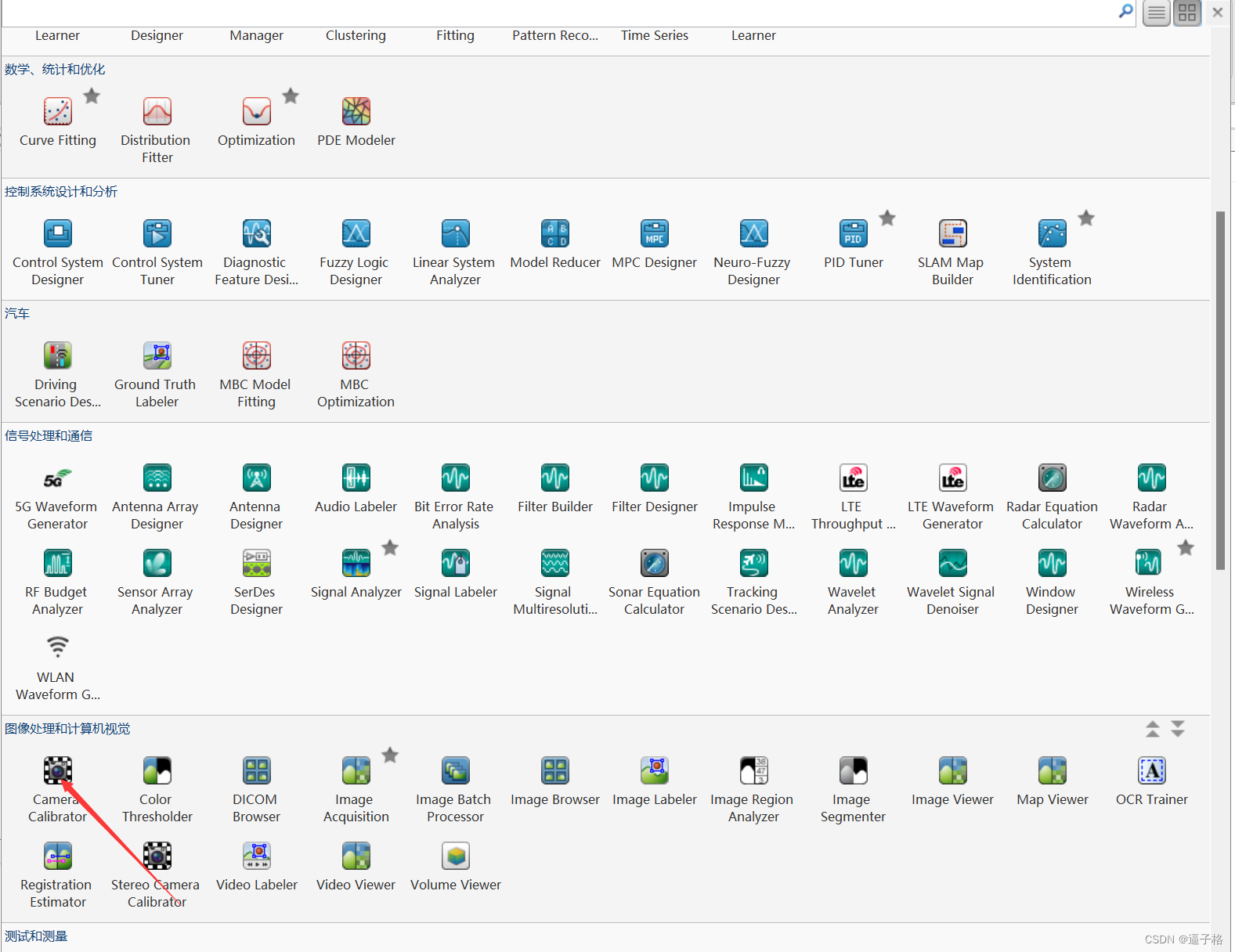This screenshot has height=952, width=1235.
Task: Click the 信号处理和通信 category header
Action: (x=49, y=436)
